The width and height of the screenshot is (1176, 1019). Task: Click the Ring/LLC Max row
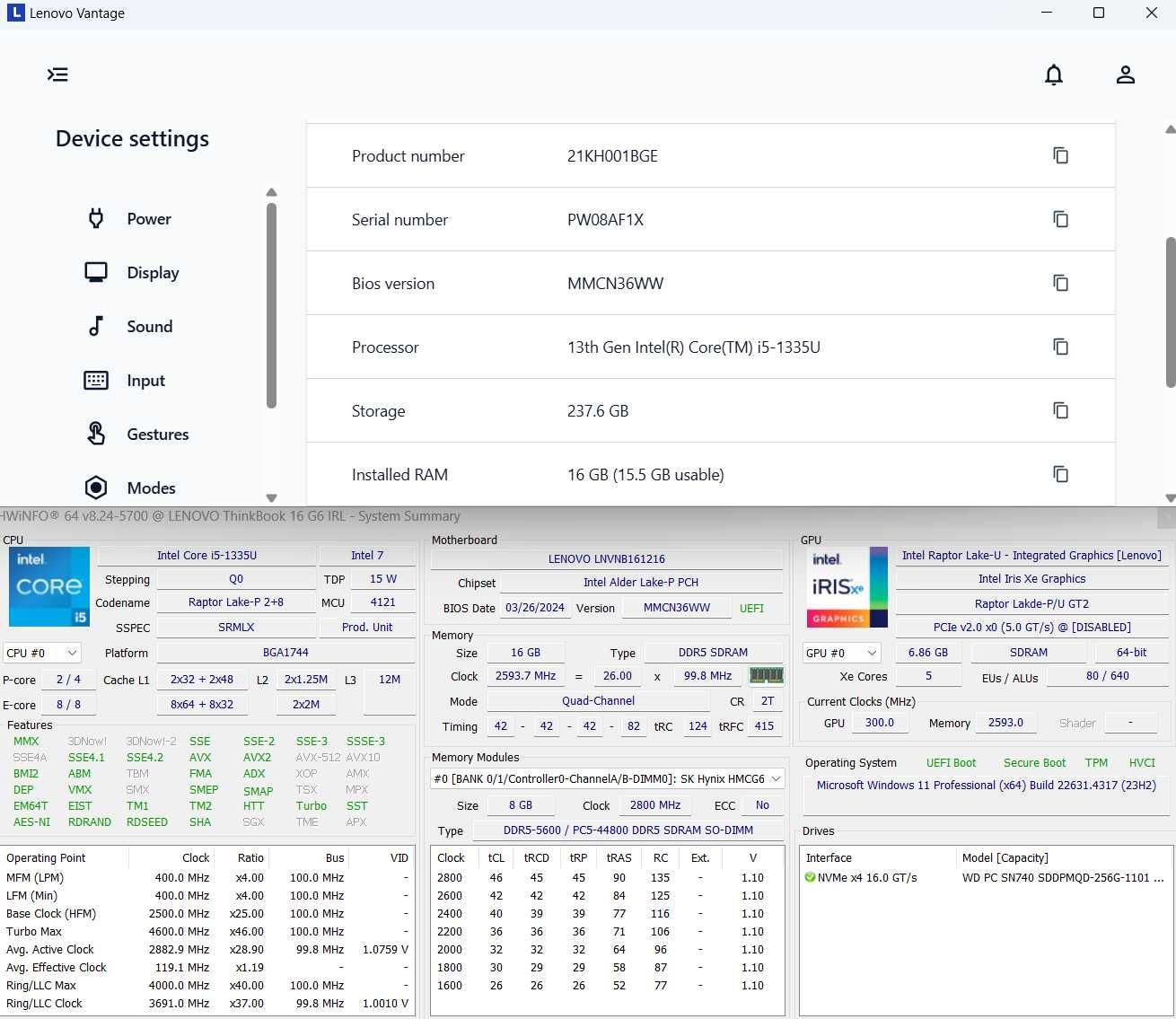tap(207, 985)
